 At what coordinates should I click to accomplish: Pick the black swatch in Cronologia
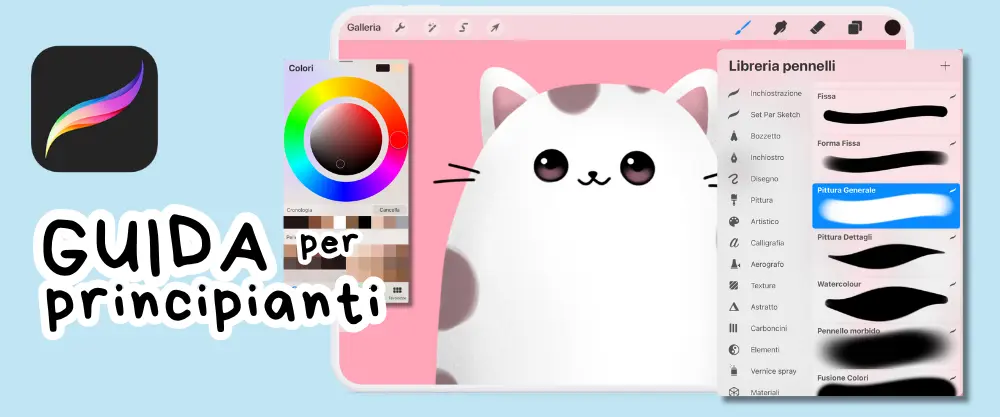364,223
